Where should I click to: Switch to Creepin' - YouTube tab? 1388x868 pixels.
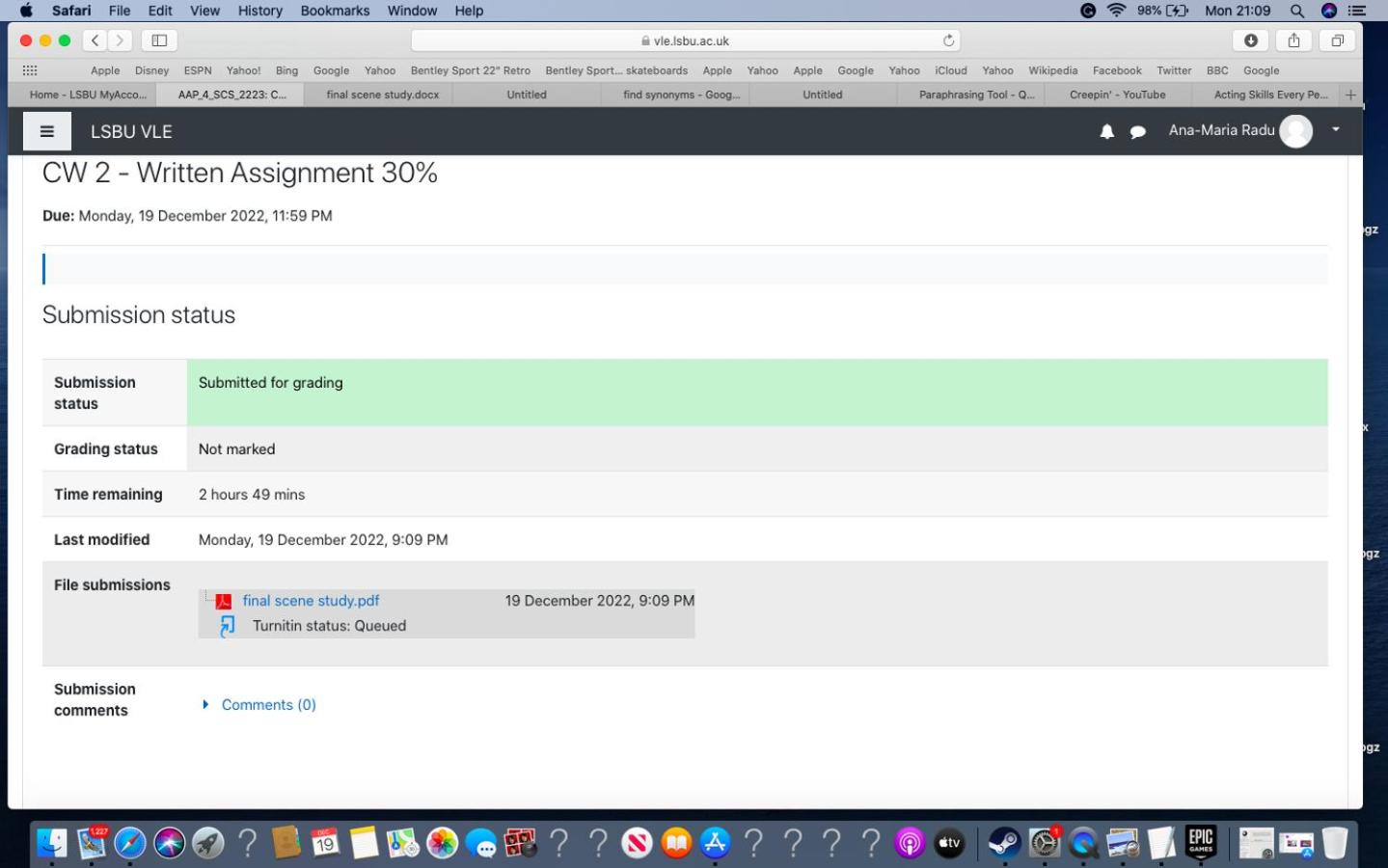tap(1117, 95)
